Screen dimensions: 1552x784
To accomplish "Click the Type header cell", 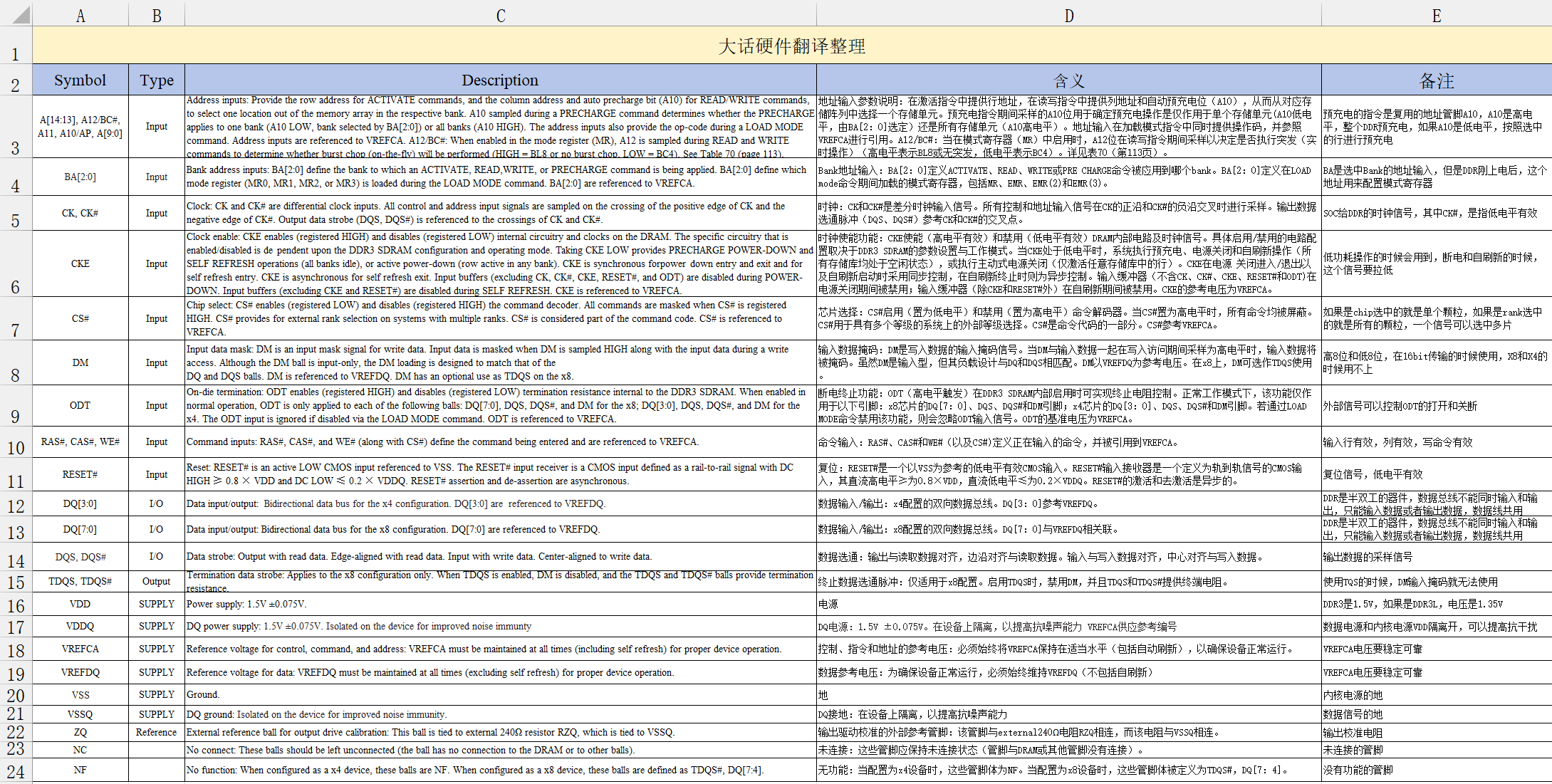I will (x=157, y=80).
